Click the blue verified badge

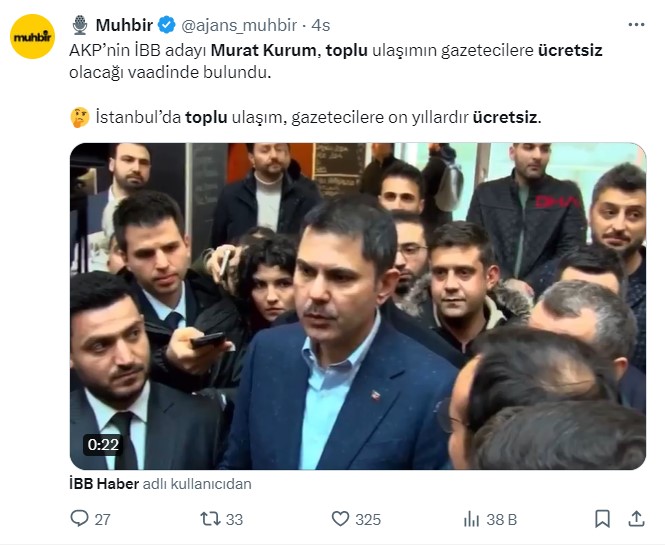coord(167,25)
